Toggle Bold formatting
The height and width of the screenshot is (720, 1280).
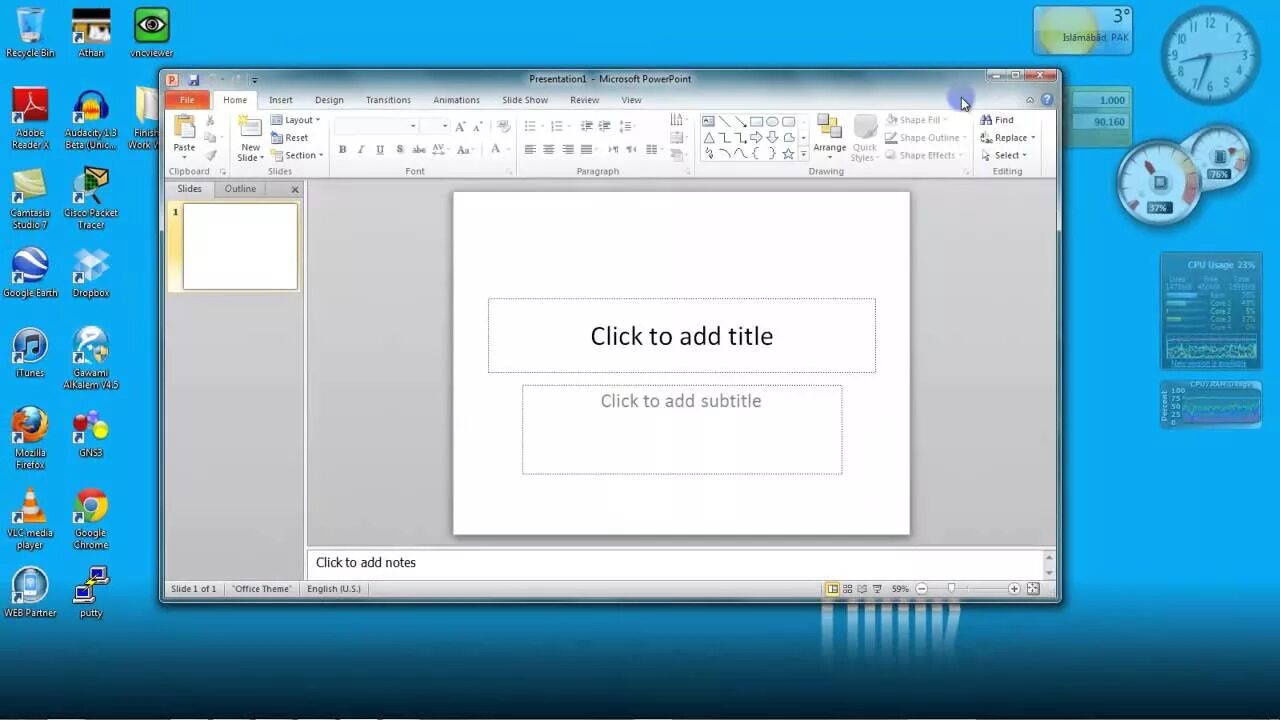342,150
